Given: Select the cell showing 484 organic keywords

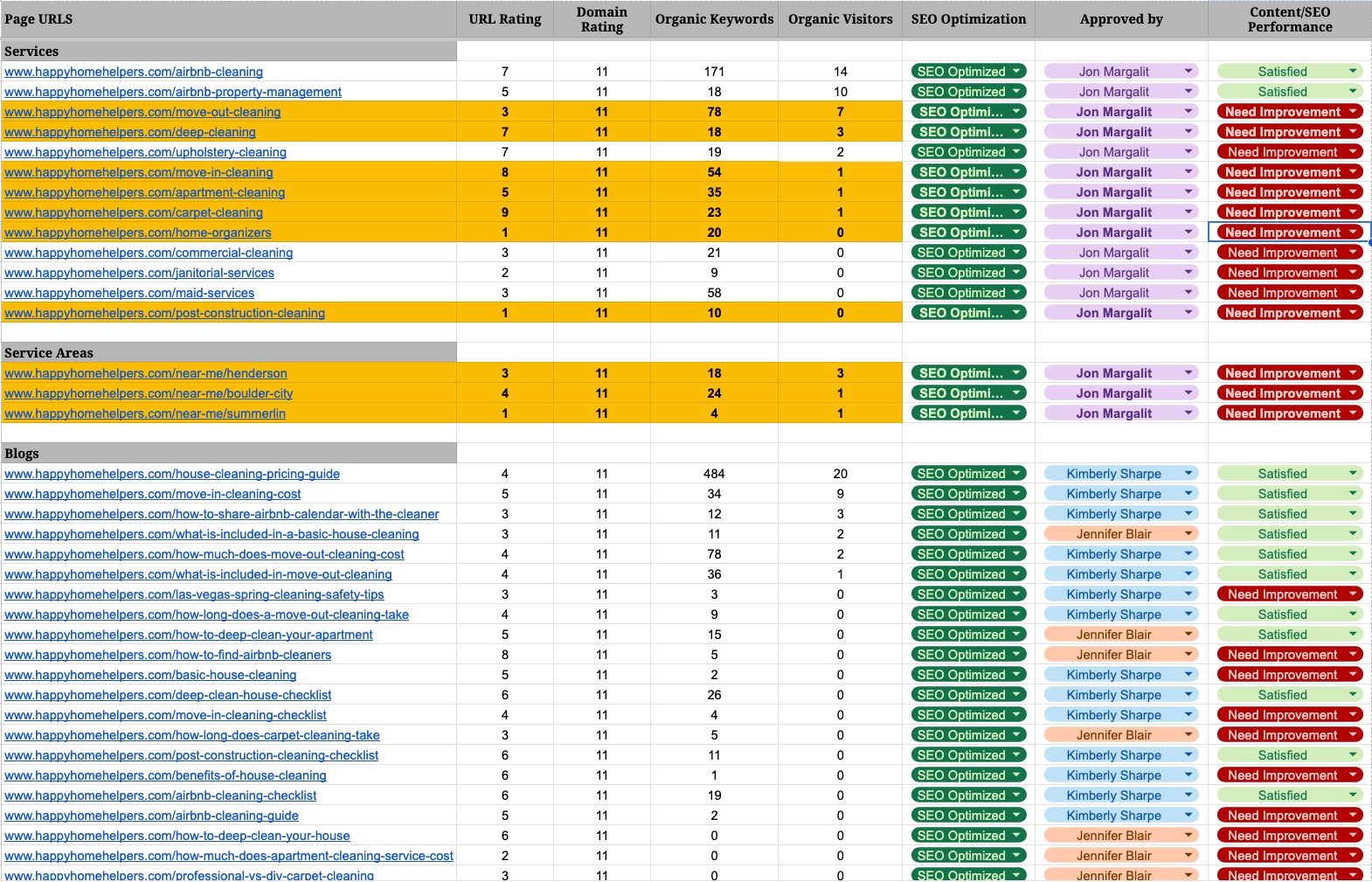Looking at the screenshot, I should [x=714, y=474].
